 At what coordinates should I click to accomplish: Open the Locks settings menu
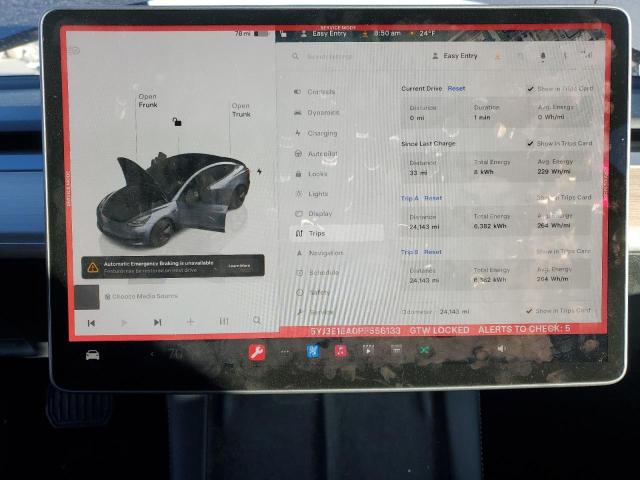[x=311, y=174]
